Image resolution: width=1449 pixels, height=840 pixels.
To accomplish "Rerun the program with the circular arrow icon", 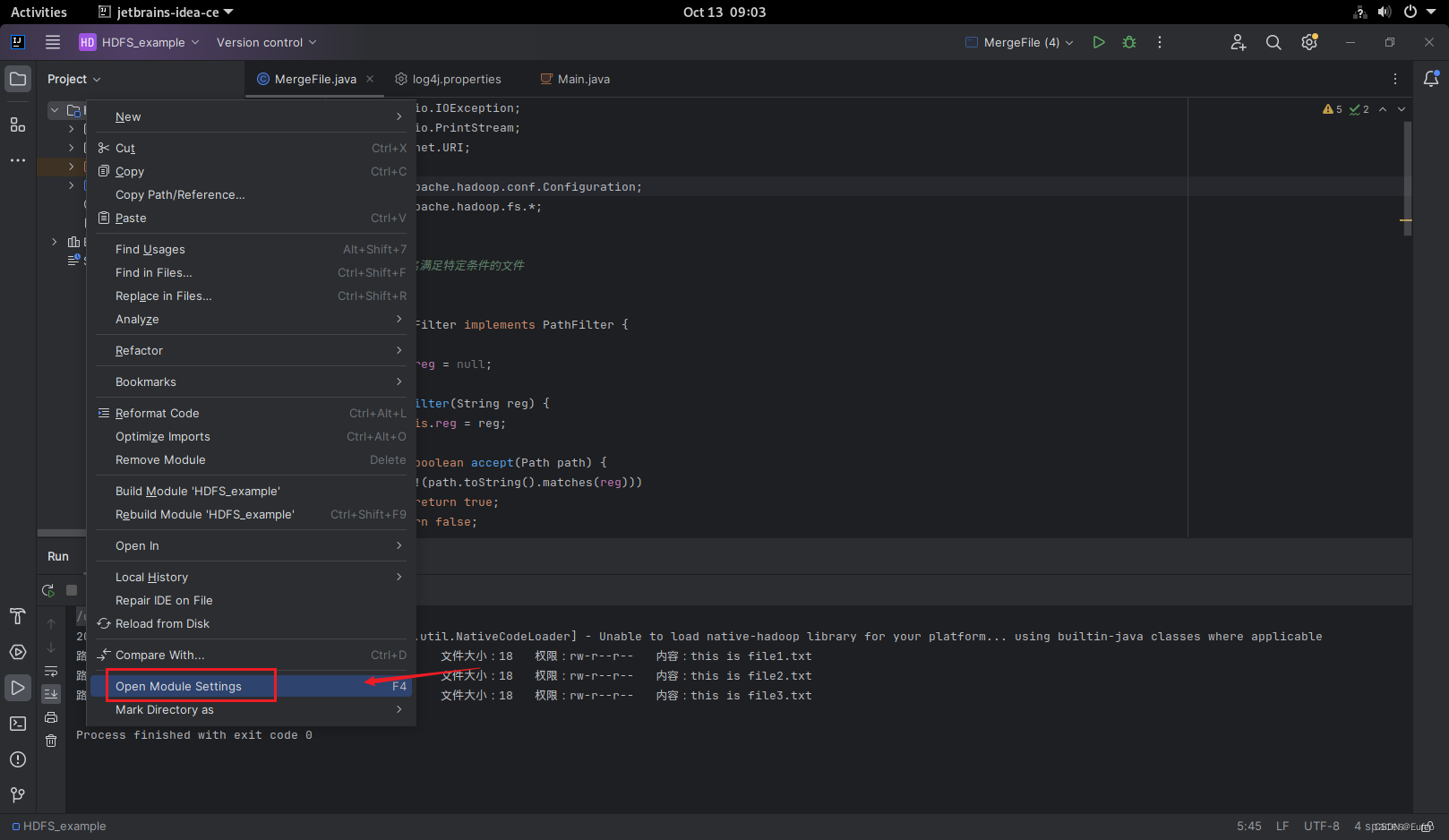I will point(48,589).
